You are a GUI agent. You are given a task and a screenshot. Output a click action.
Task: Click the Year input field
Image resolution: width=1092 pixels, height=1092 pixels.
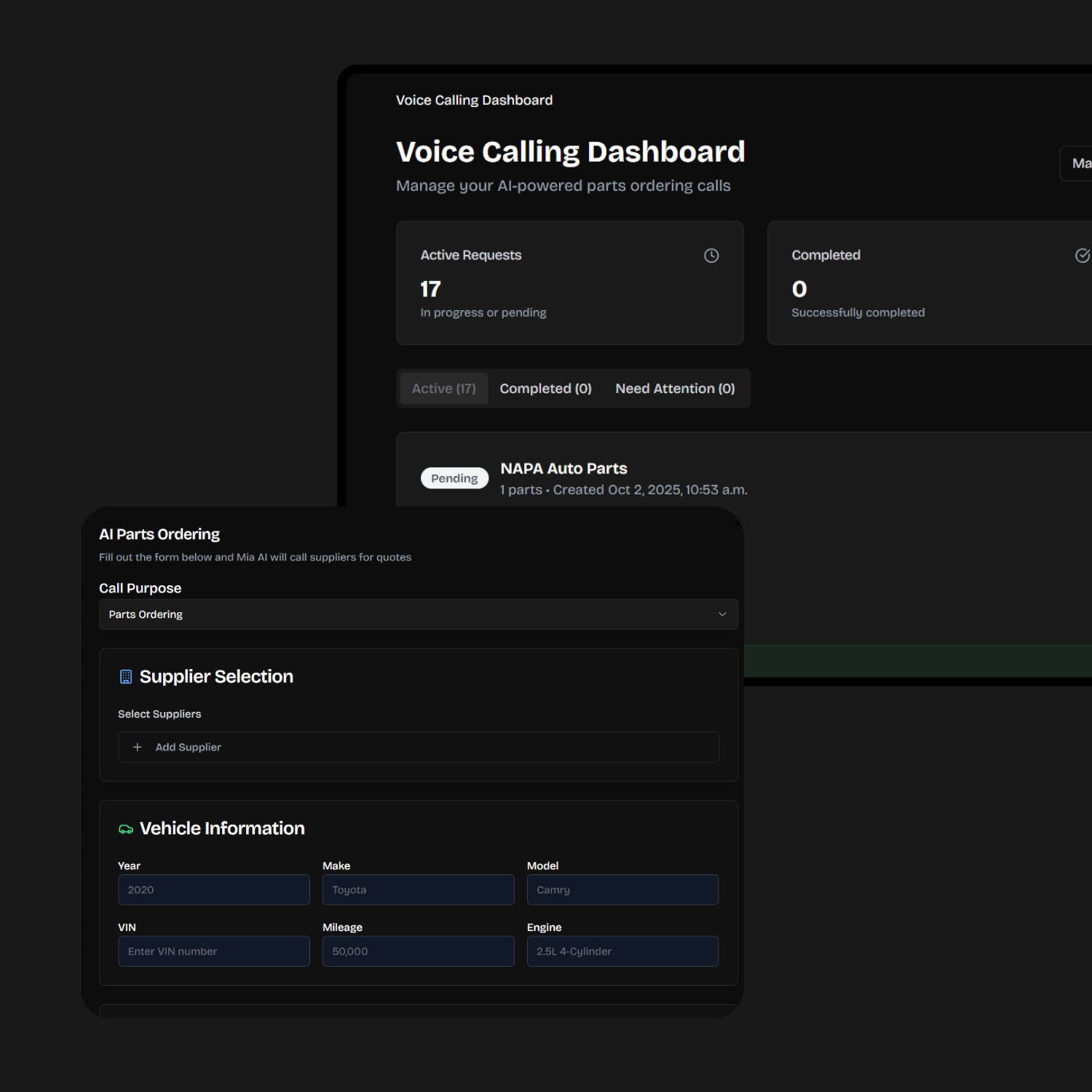tap(213, 890)
